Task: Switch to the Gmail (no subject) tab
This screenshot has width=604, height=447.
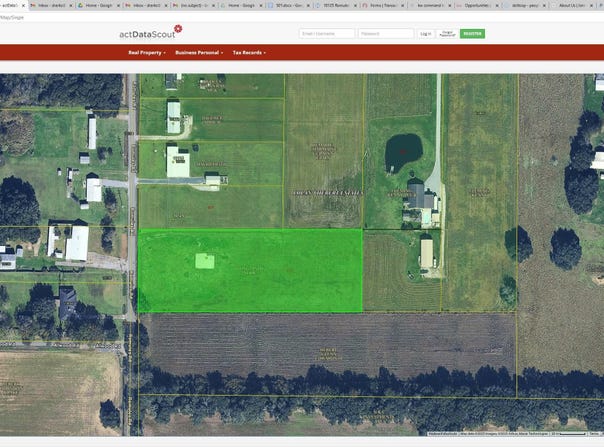Action: pyautogui.click(x=195, y=5)
